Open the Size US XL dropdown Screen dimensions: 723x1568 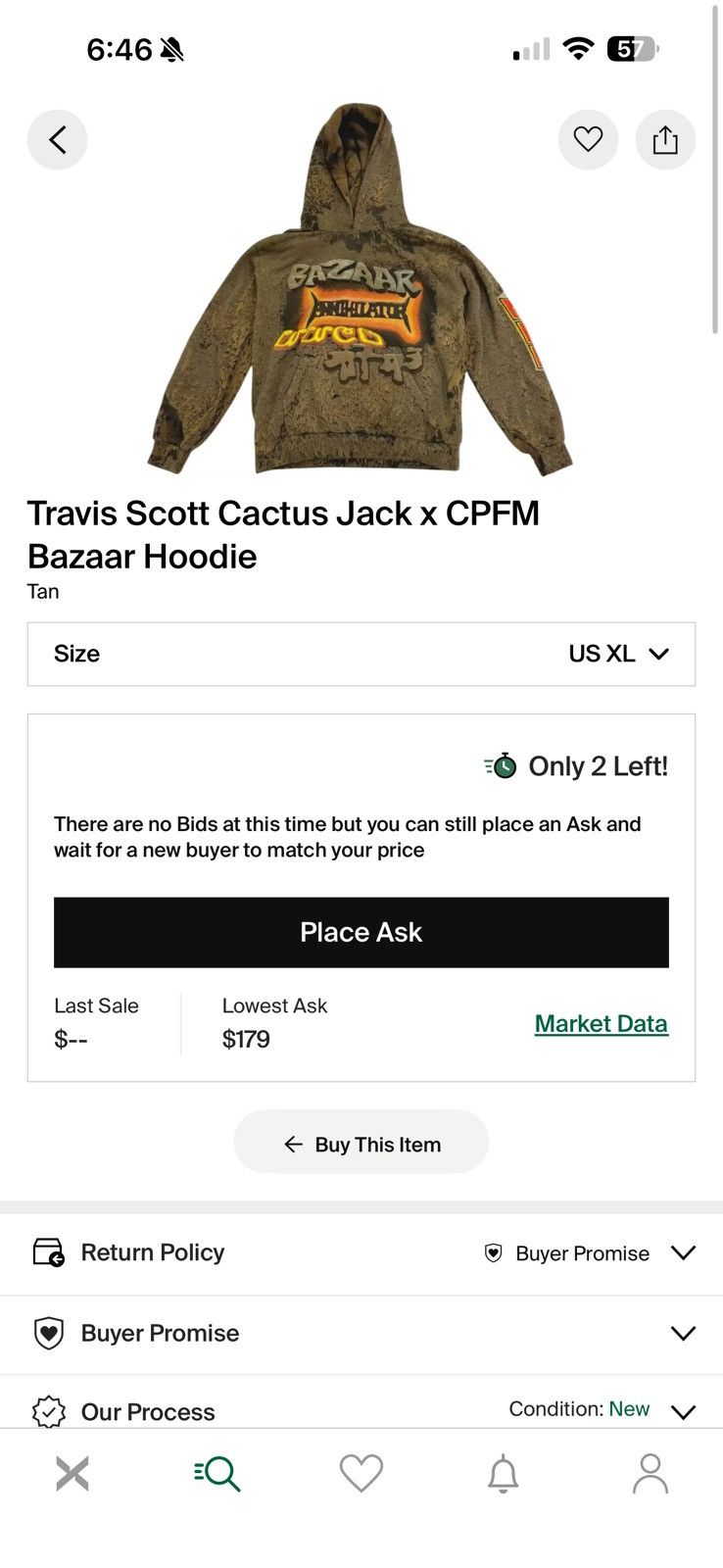coord(361,654)
